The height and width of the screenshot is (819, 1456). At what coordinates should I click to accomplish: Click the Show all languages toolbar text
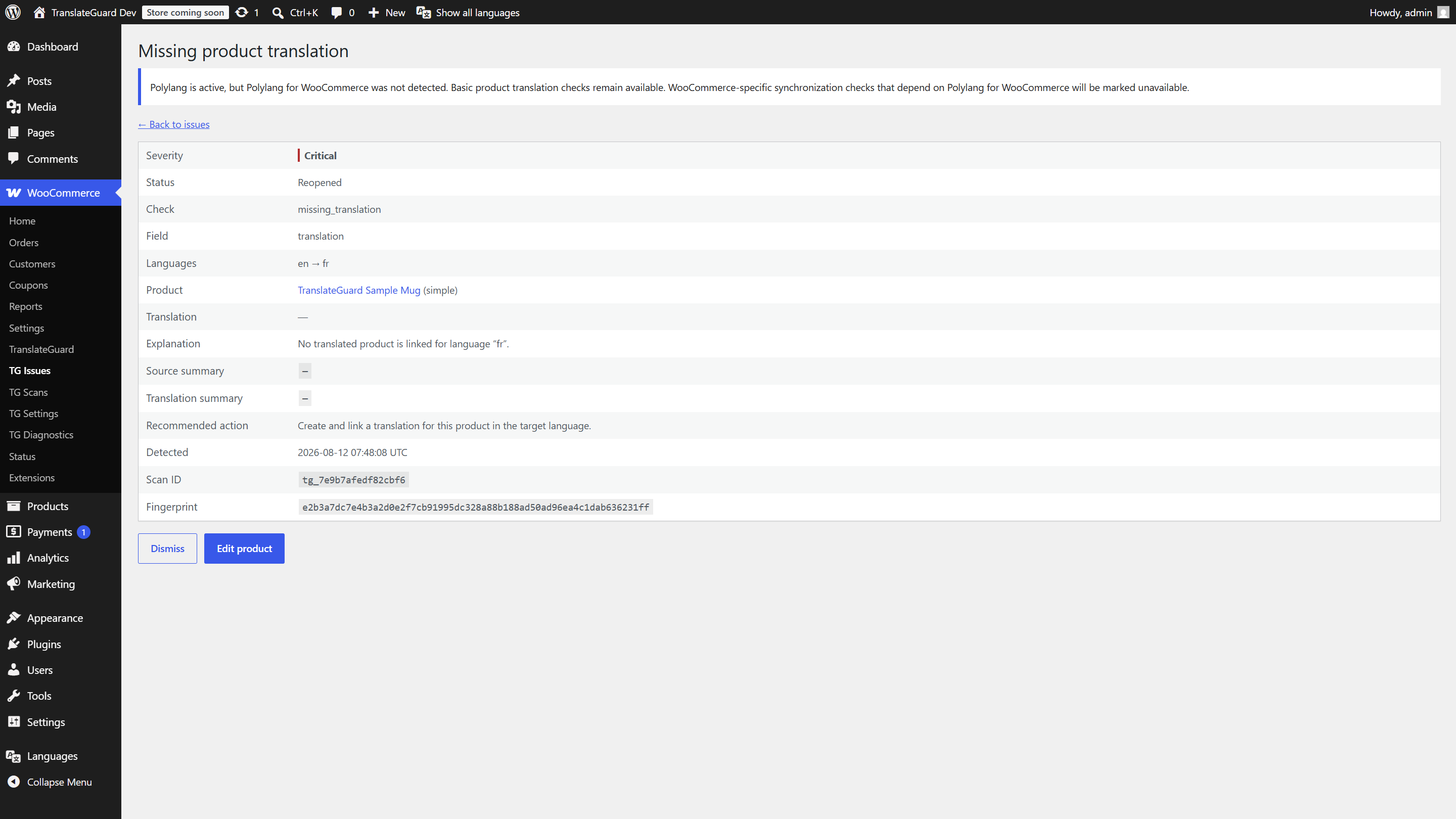[x=478, y=13]
